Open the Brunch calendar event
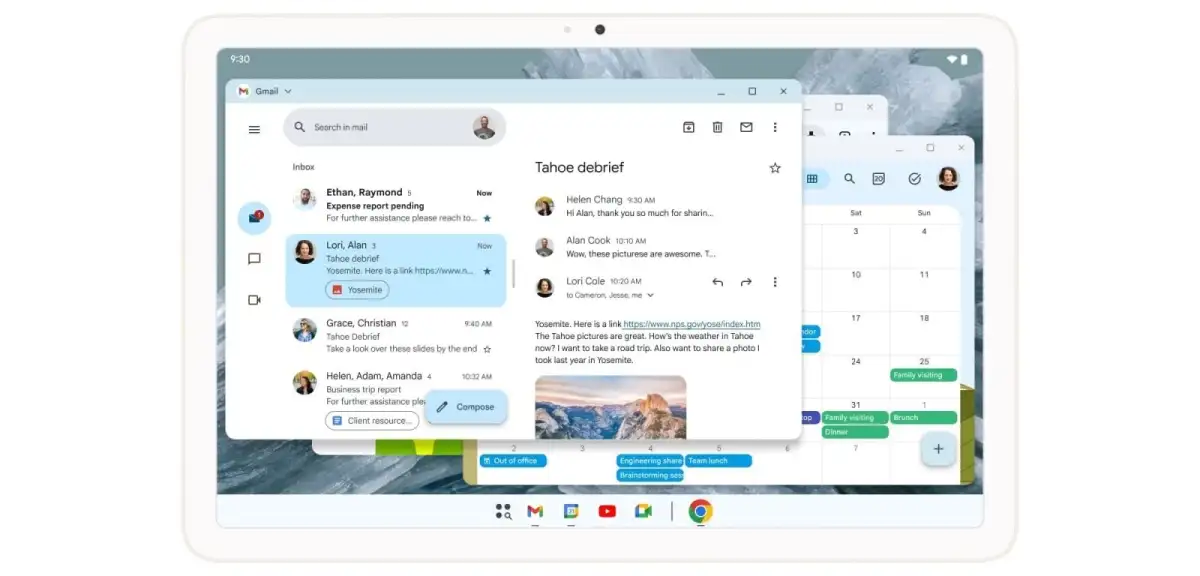1200x576 pixels. point(924,418)
